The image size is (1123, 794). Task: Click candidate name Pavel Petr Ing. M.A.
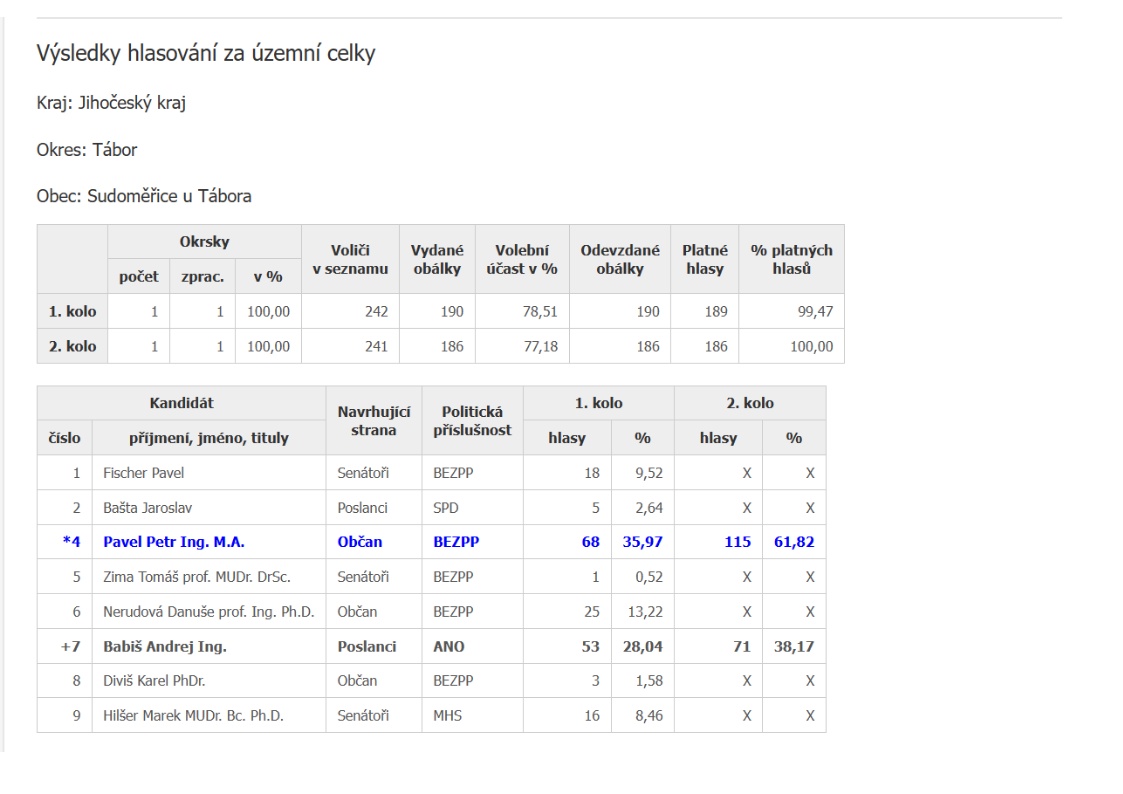point(174,542)
